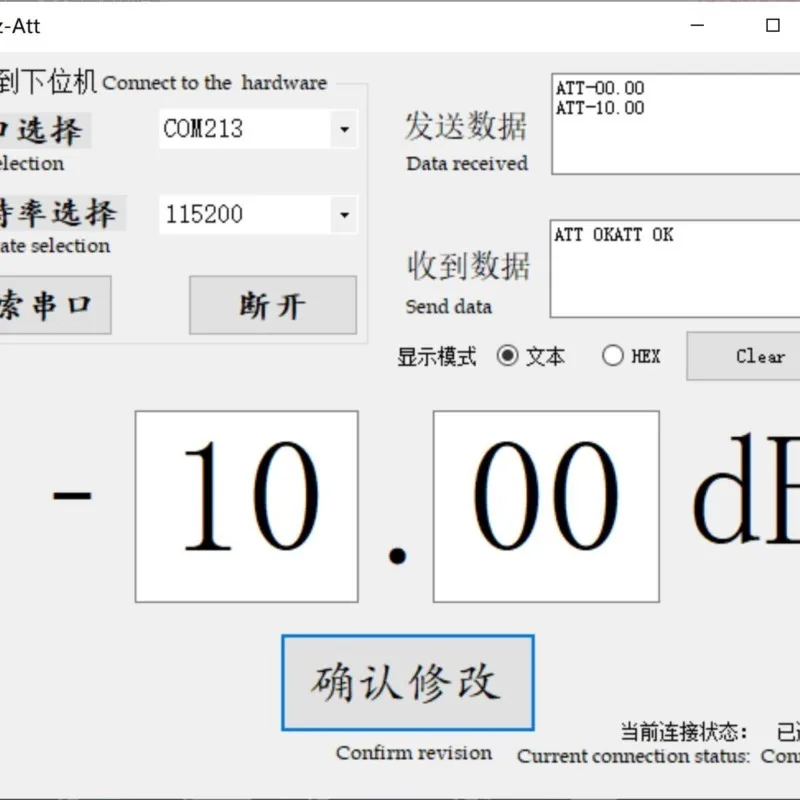Click the search serial port button
This screenshot has width=800, height=800.
(x=55, y=305)
